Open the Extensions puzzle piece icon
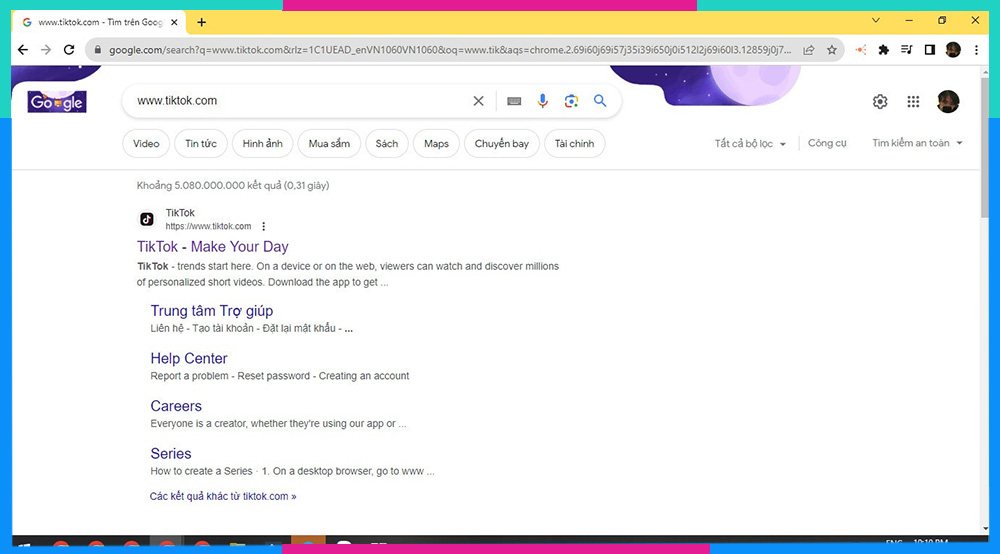The width and height of the screenshot is (1000, 554). [883, 50]
